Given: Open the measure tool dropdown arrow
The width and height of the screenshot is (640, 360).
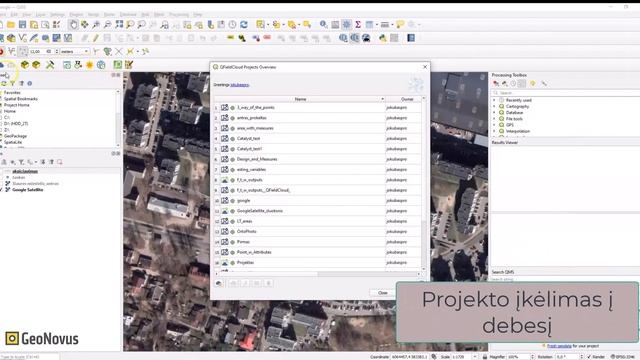Looking at the screenshot, I should [x=392, y=25].
